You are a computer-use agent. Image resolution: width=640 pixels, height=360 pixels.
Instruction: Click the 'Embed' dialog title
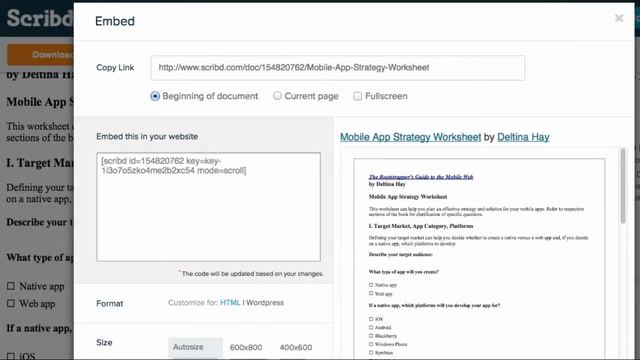(x=115, y=21)
